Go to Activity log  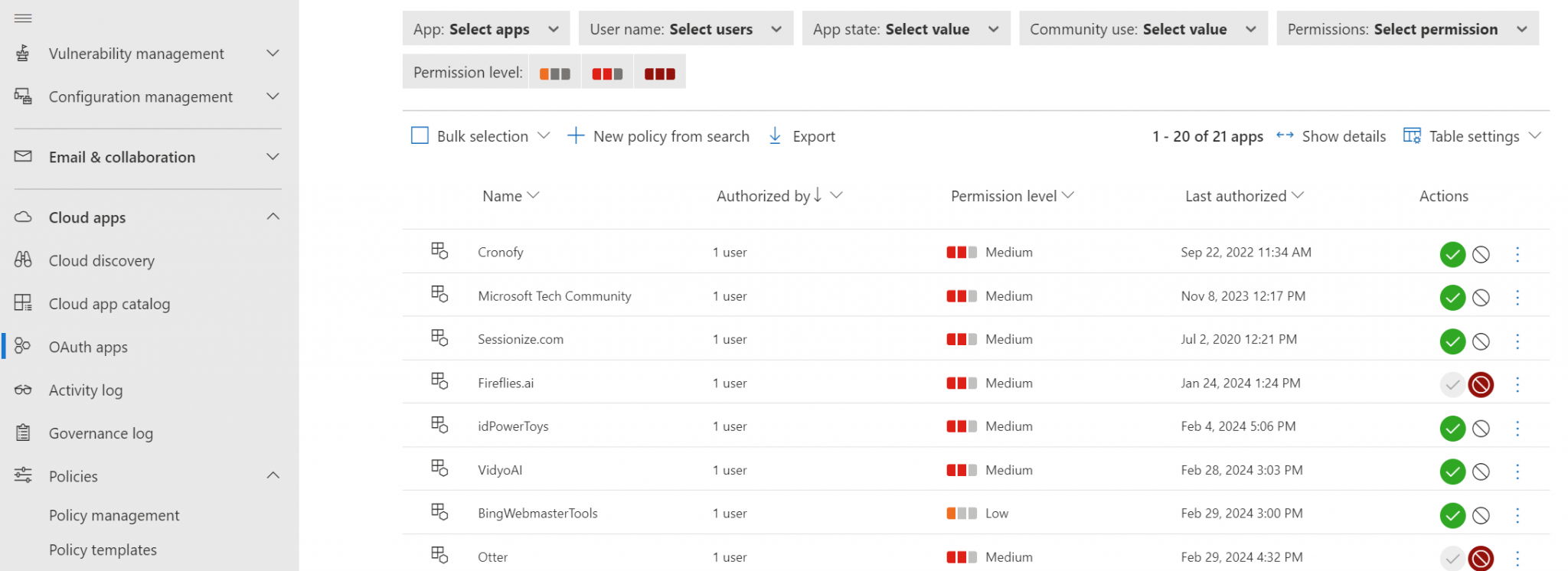(85, 390)
